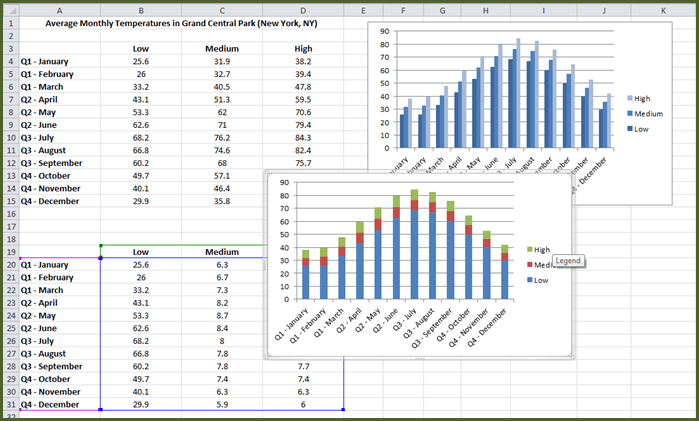The image size is (699, 421).
Task: Select column B header
Action: [140, 9]
